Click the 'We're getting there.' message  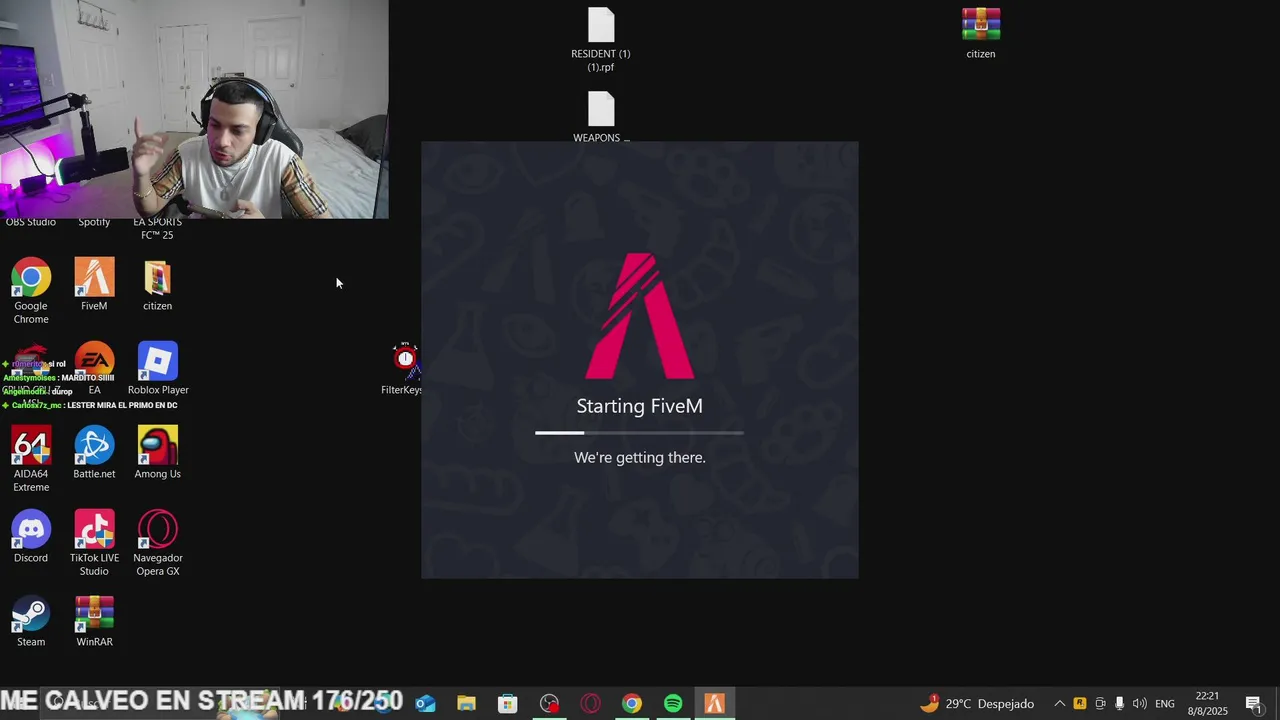tap(640, 457)
